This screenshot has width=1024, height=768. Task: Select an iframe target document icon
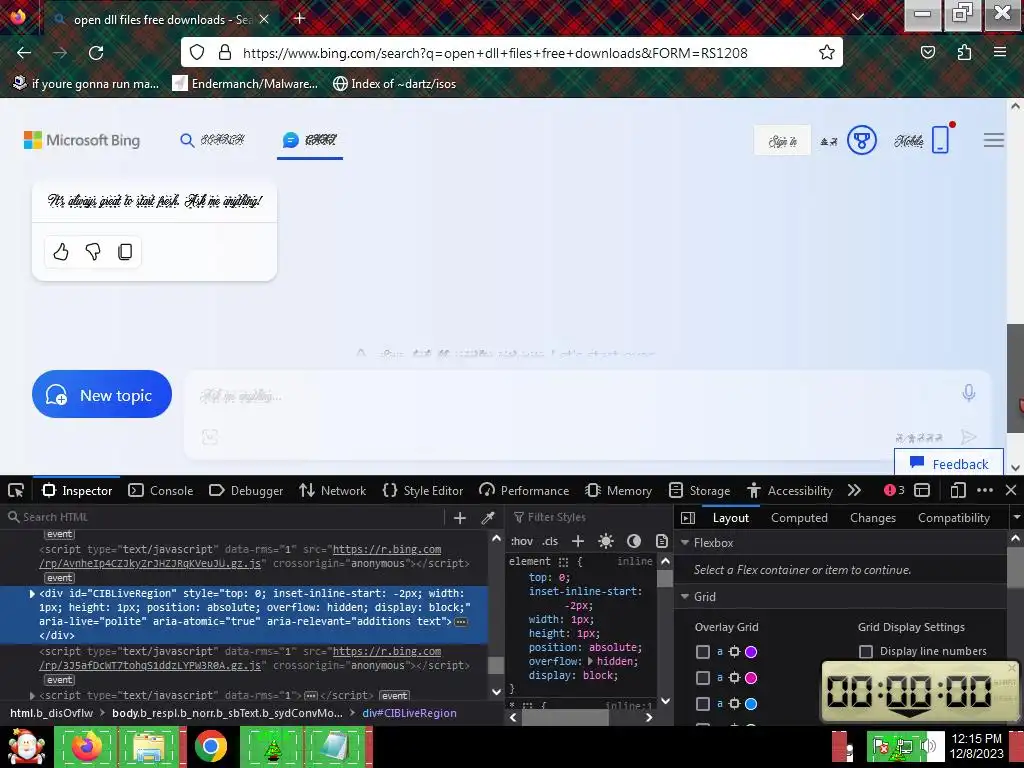pos(922,490)
